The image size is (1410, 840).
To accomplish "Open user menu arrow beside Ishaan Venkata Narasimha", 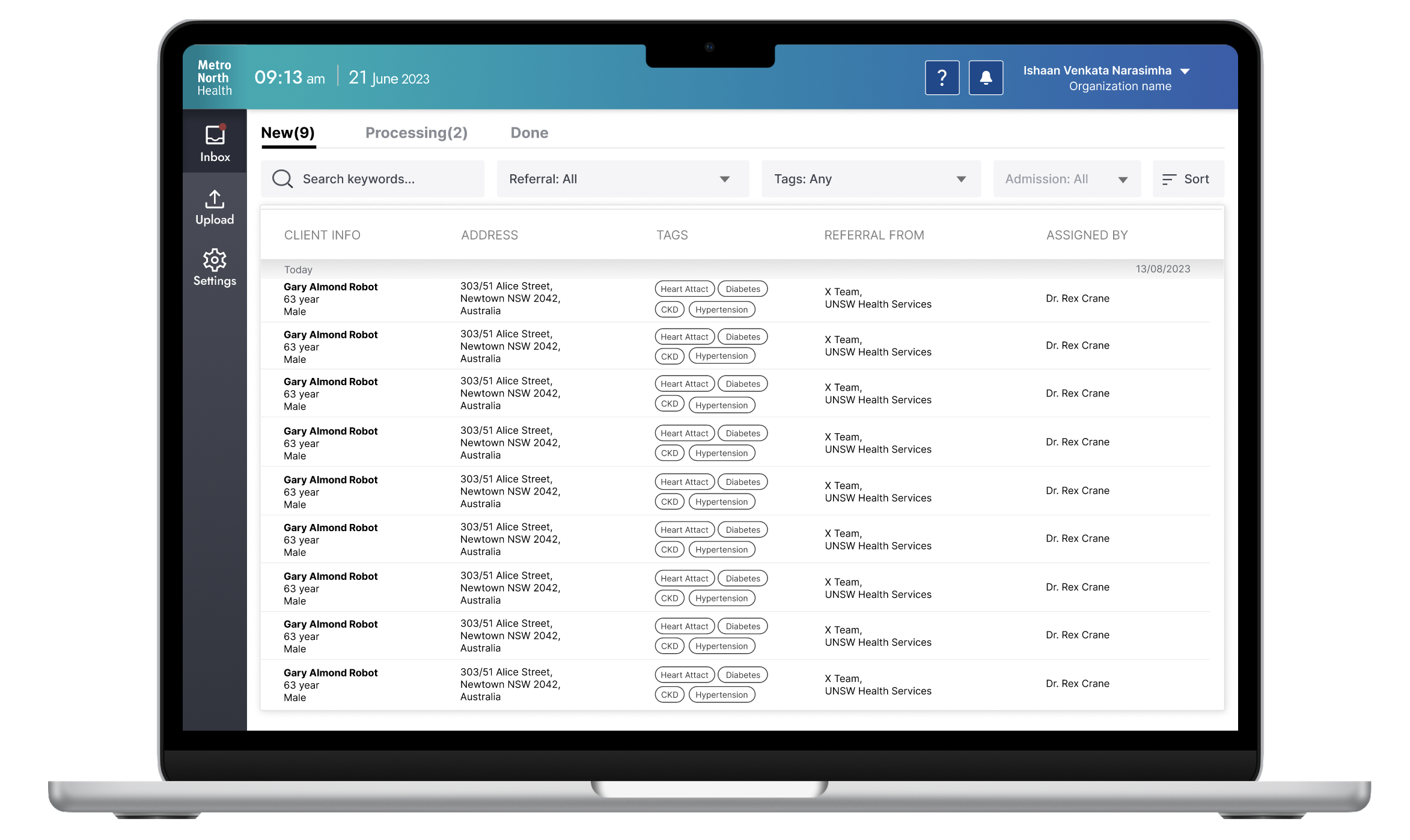I will coord(1185,71).
